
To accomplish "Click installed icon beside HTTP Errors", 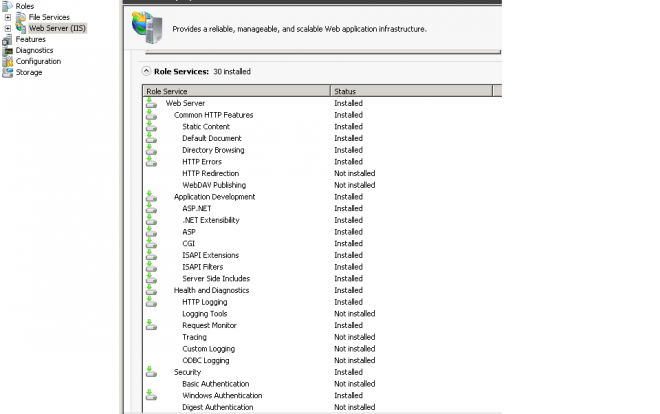I will coord(151,162).
